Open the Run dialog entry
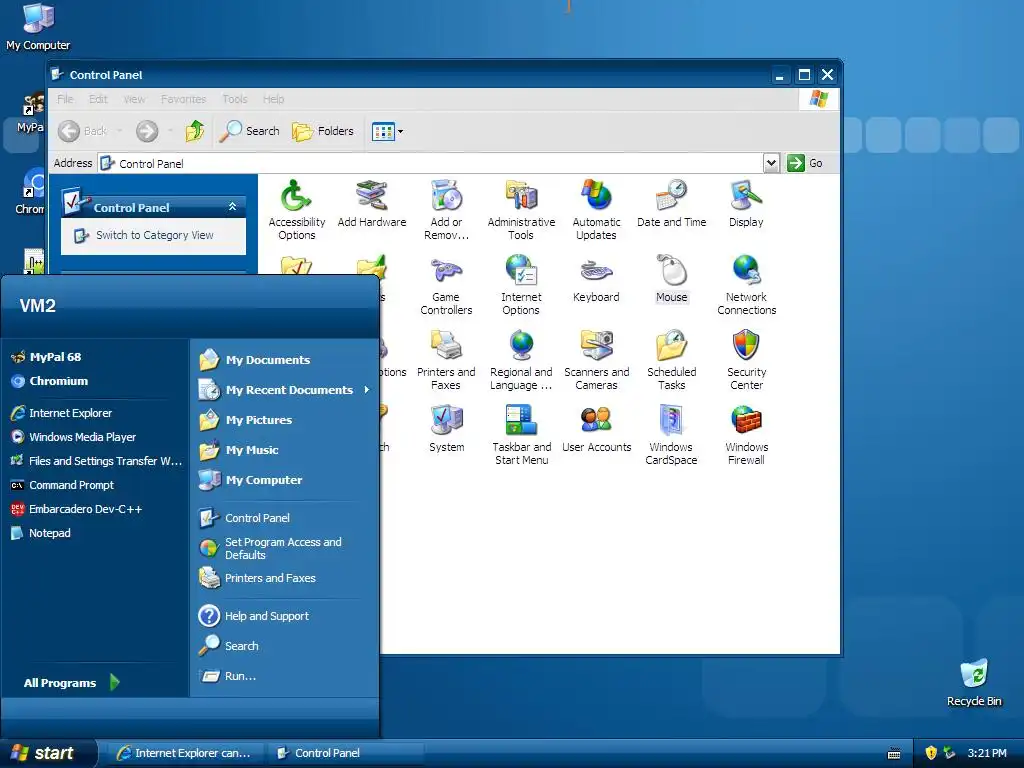Screen dimensions: 1024x768 [227, 676]
